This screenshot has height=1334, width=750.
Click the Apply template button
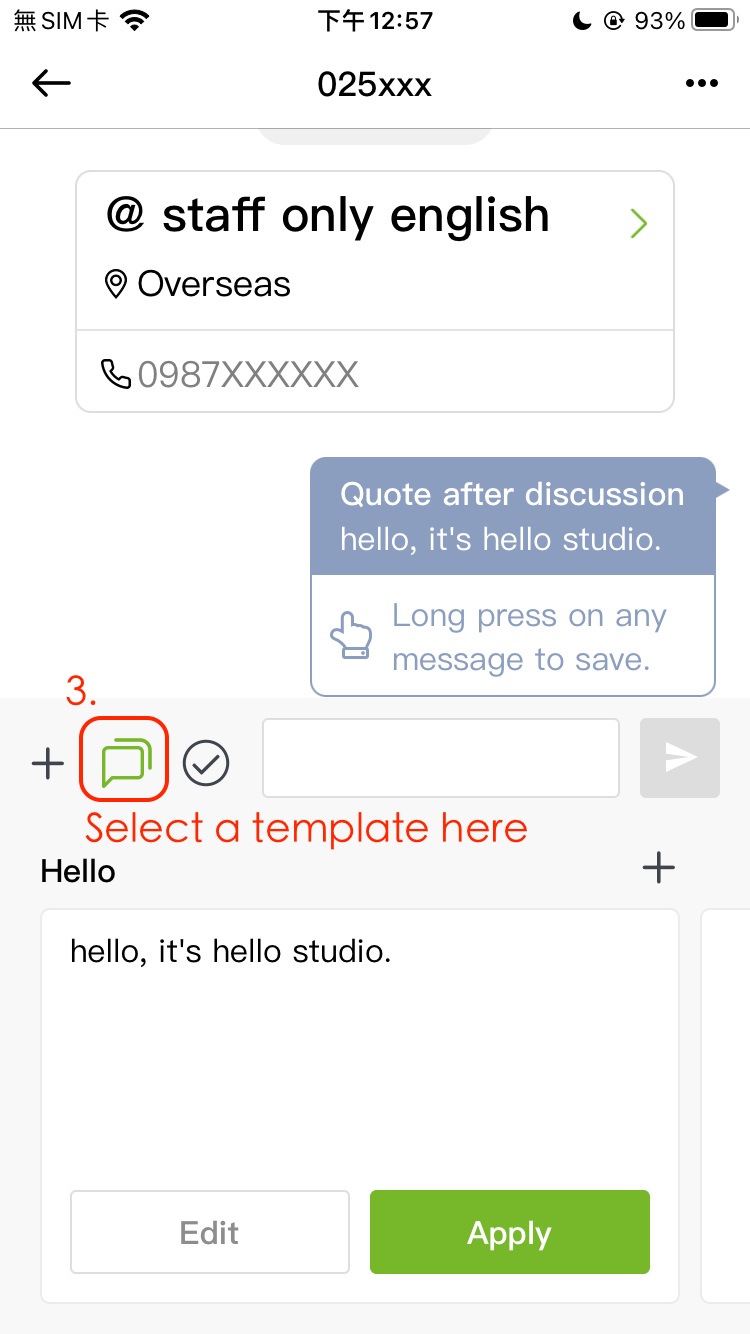509,1232
